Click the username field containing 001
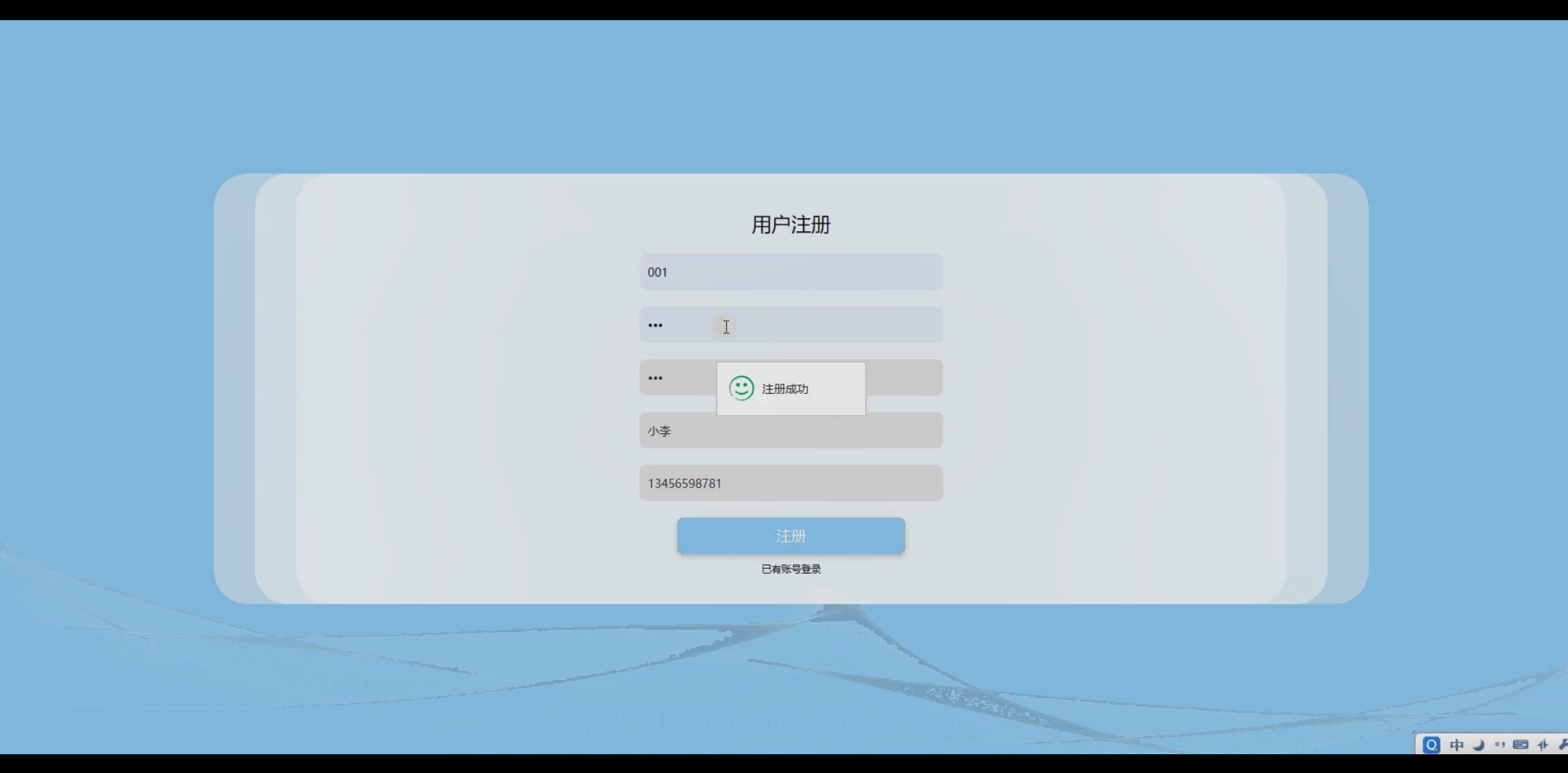 (x=791, y=272)
